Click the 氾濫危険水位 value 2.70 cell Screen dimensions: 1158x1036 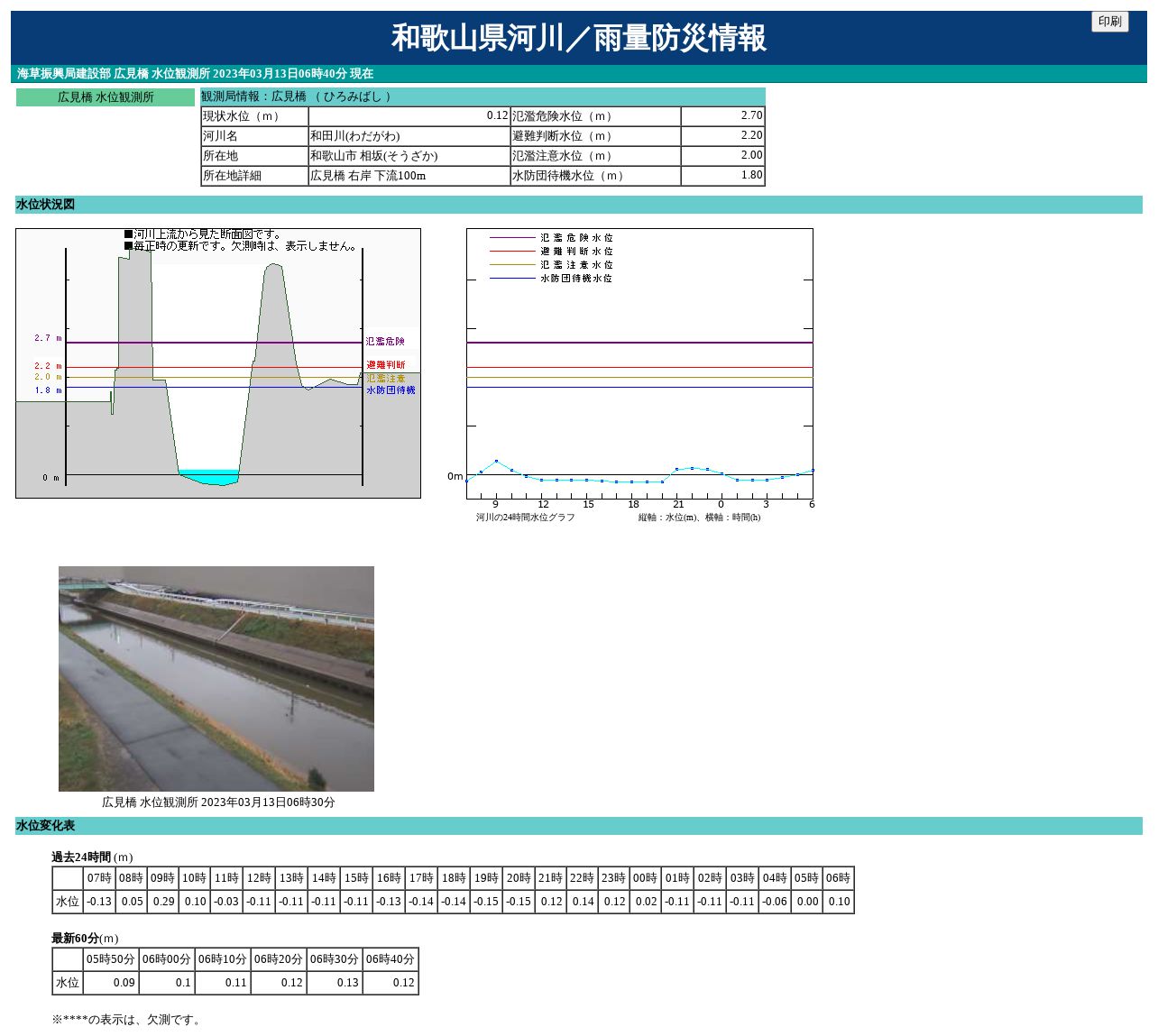[722, 116]
